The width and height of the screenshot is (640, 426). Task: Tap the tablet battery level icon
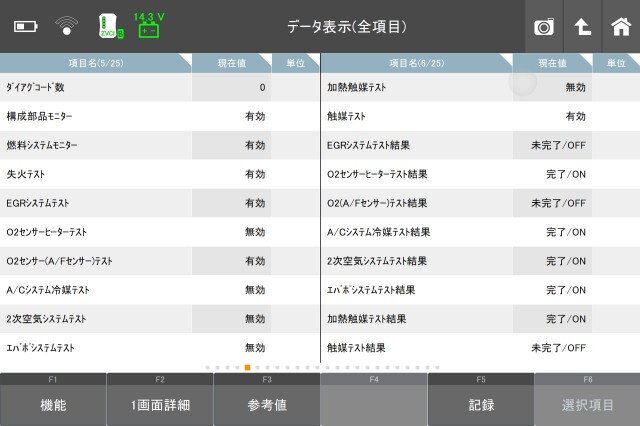click(x=26, y=27)
